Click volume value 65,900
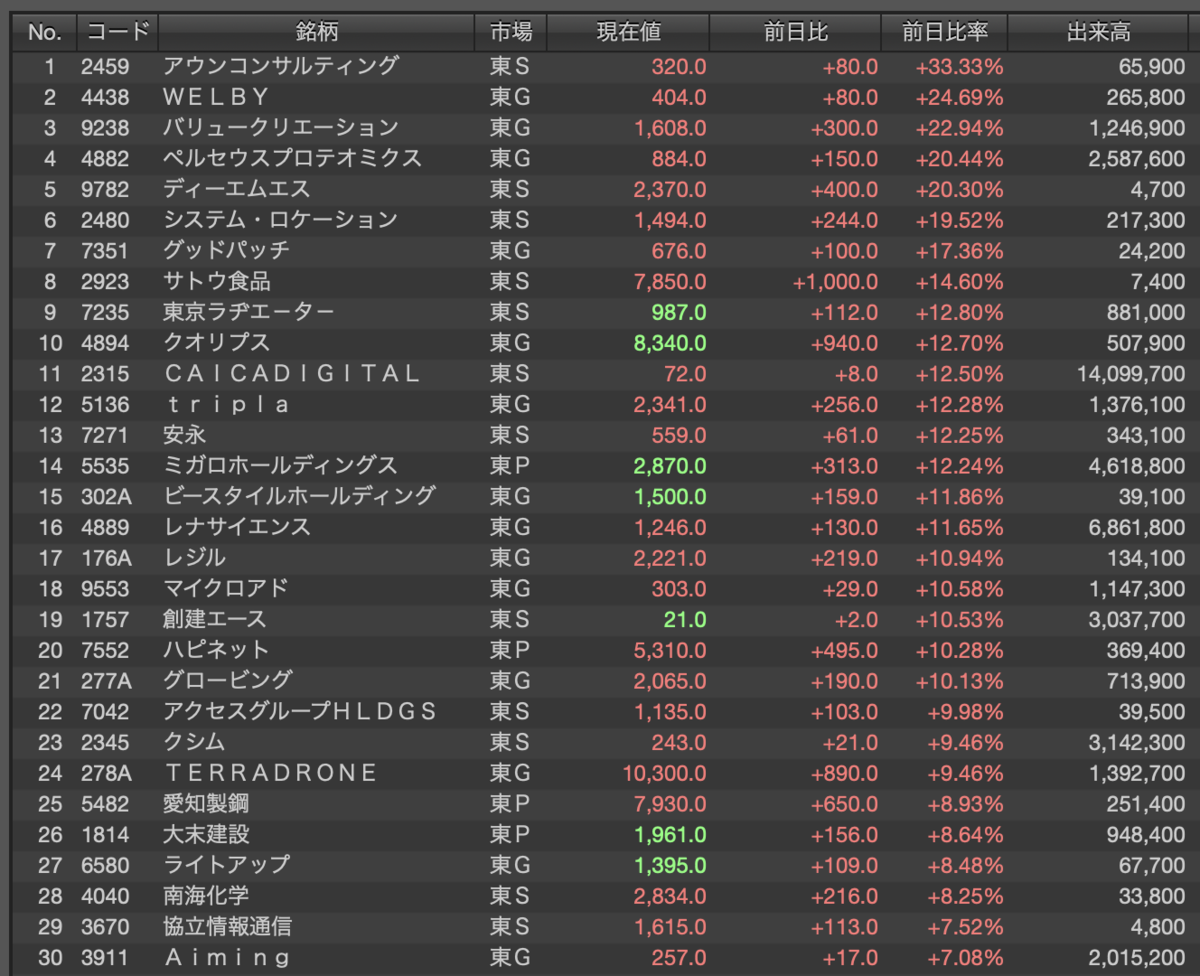The image size is (1200, 976). [x=1153, y=66]
